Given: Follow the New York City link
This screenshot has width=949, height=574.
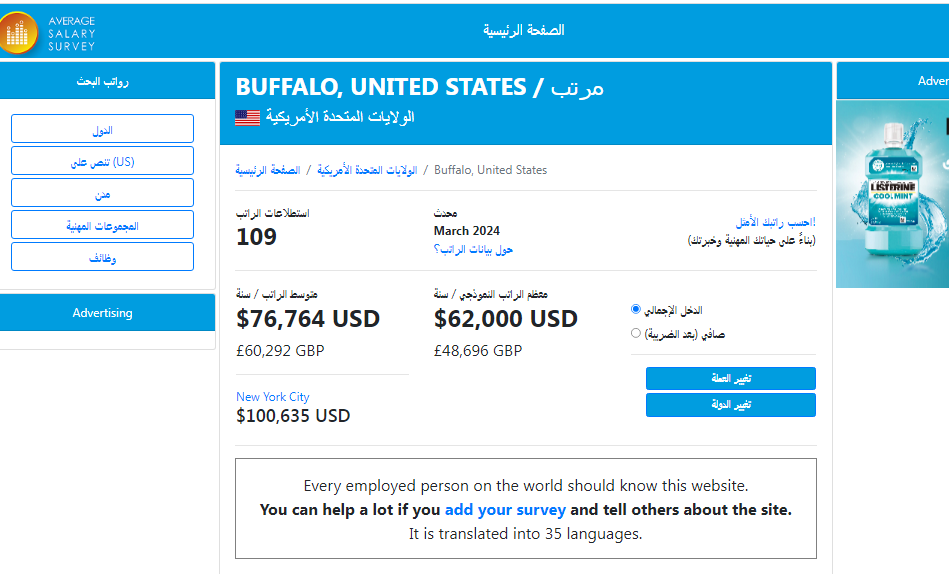Looking at the screenshot, I should (x=273, y=397).
